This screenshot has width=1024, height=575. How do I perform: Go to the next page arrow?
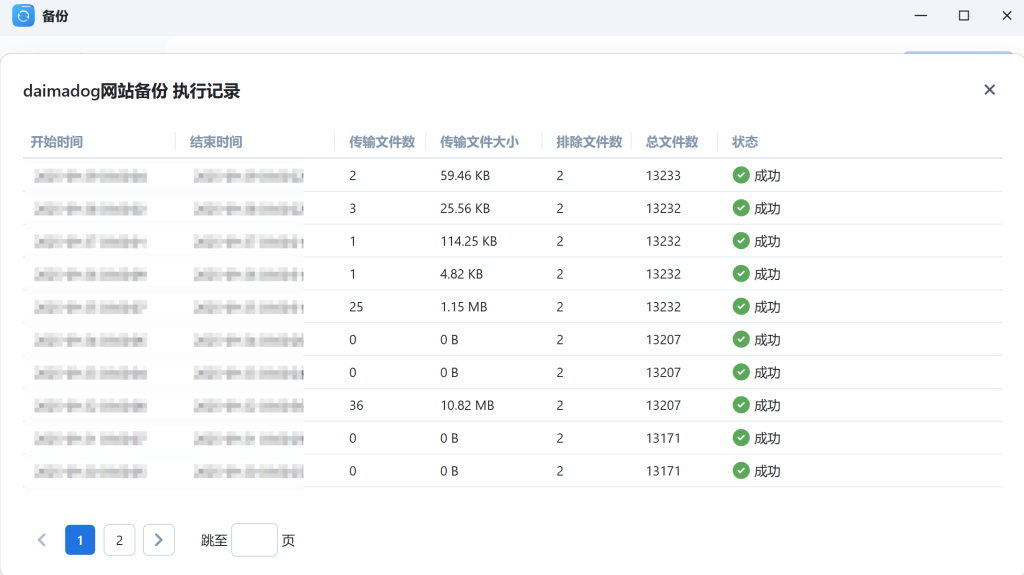[159, 540]
